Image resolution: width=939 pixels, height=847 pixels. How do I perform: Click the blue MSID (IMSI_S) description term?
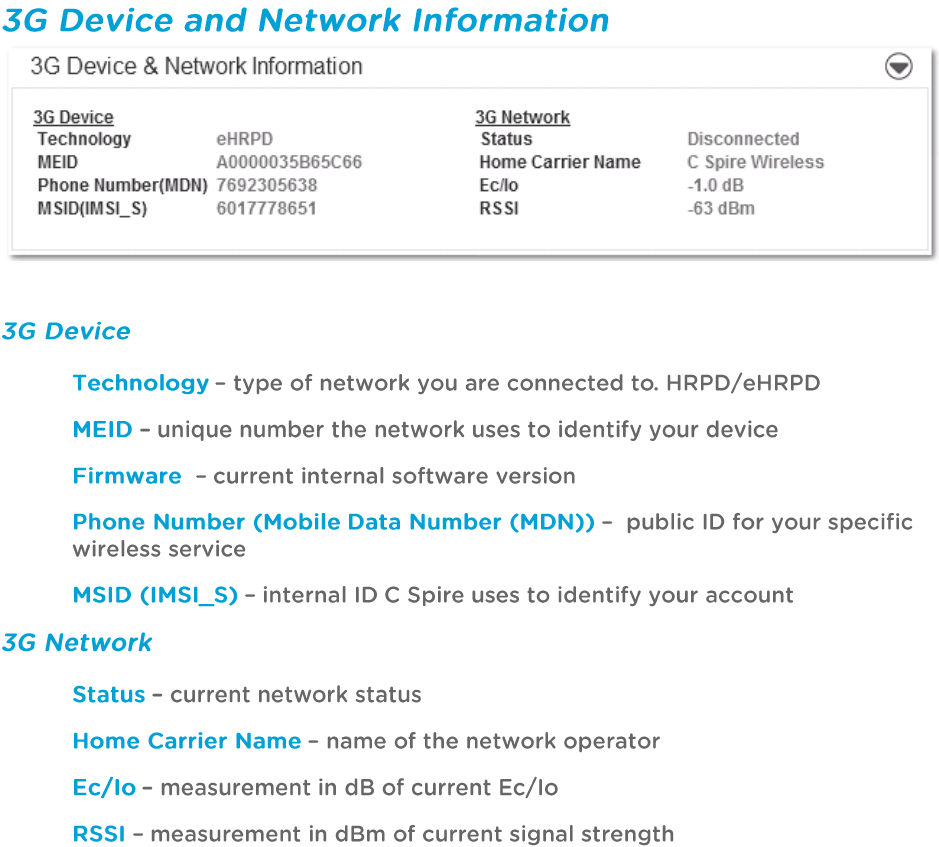tap(155, 595)
